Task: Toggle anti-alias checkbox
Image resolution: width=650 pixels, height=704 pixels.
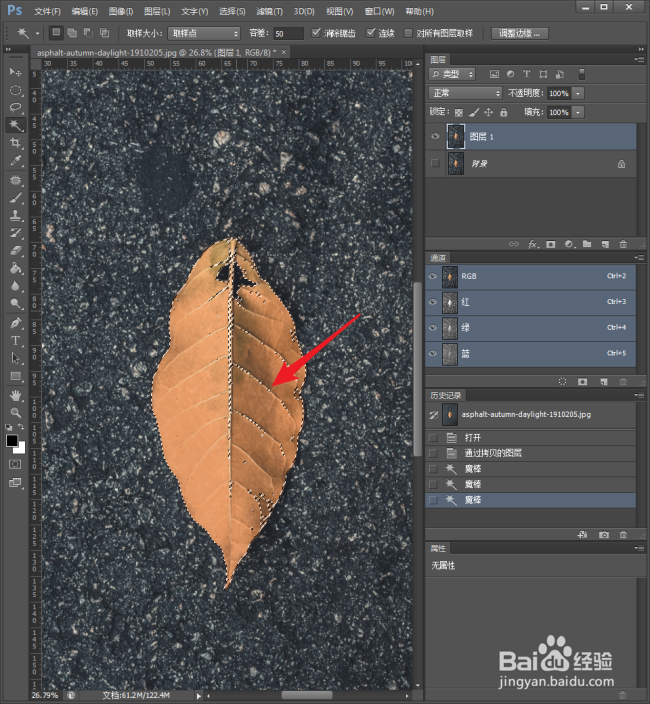Action: click(x=316, y=33)
